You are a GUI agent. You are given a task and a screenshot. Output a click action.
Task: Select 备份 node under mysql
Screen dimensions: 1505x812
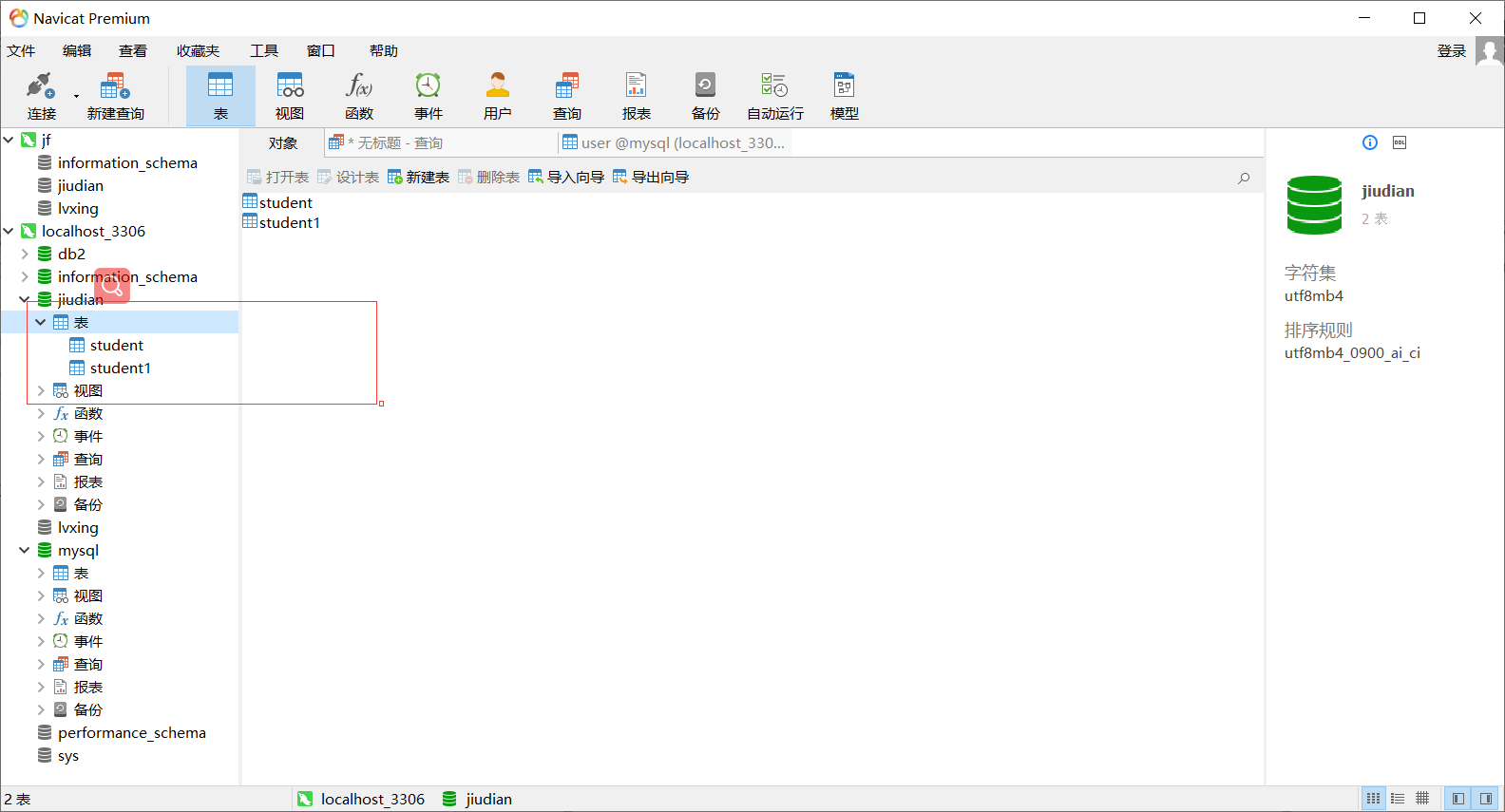pos(78,709)
